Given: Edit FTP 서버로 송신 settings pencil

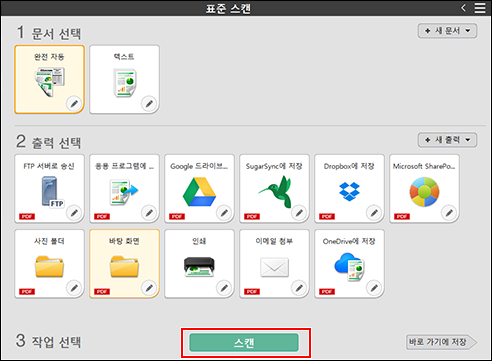Looking at the screenshot, I should click(x=74, y=212).
